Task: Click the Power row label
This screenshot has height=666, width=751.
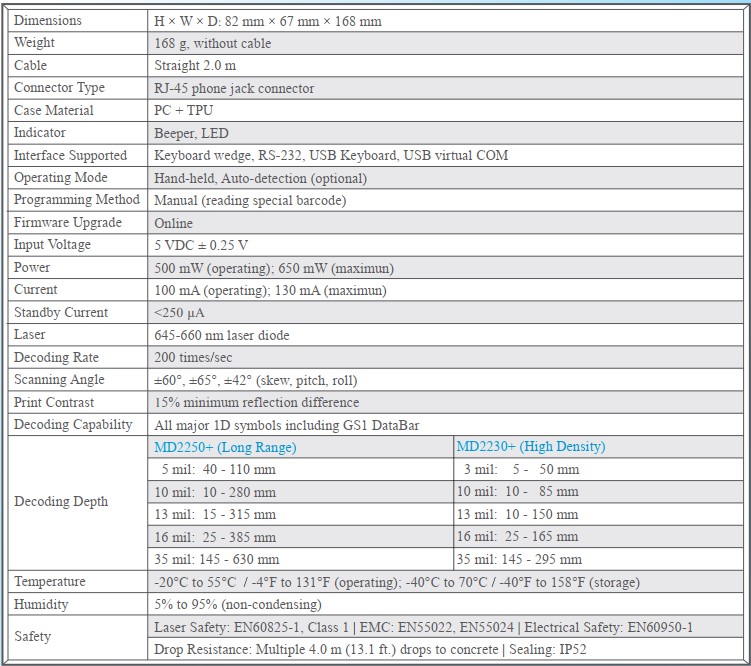Action: click(x=32, y=267)
